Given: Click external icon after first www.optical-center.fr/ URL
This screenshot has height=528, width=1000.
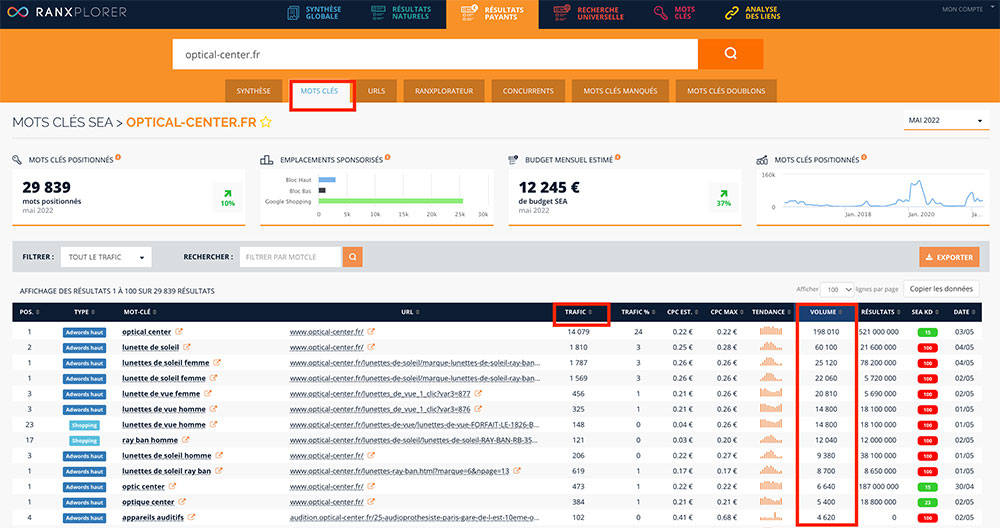Looking at the screenshot, I should point(371,332).
